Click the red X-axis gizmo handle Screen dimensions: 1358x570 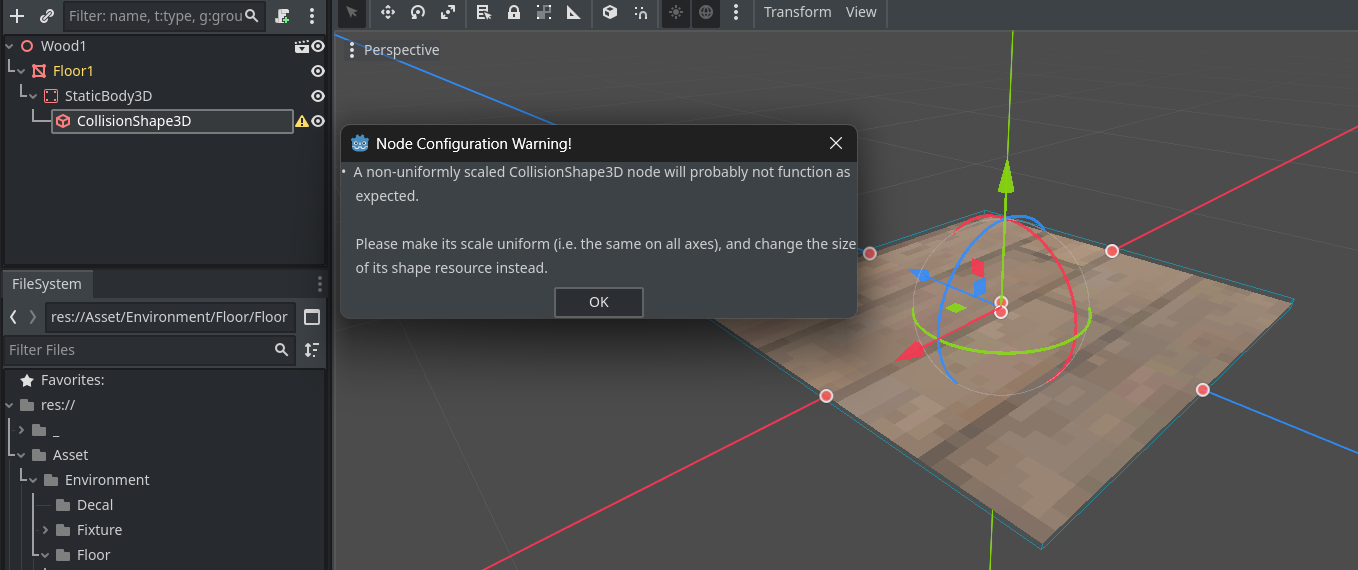point(910,351)
